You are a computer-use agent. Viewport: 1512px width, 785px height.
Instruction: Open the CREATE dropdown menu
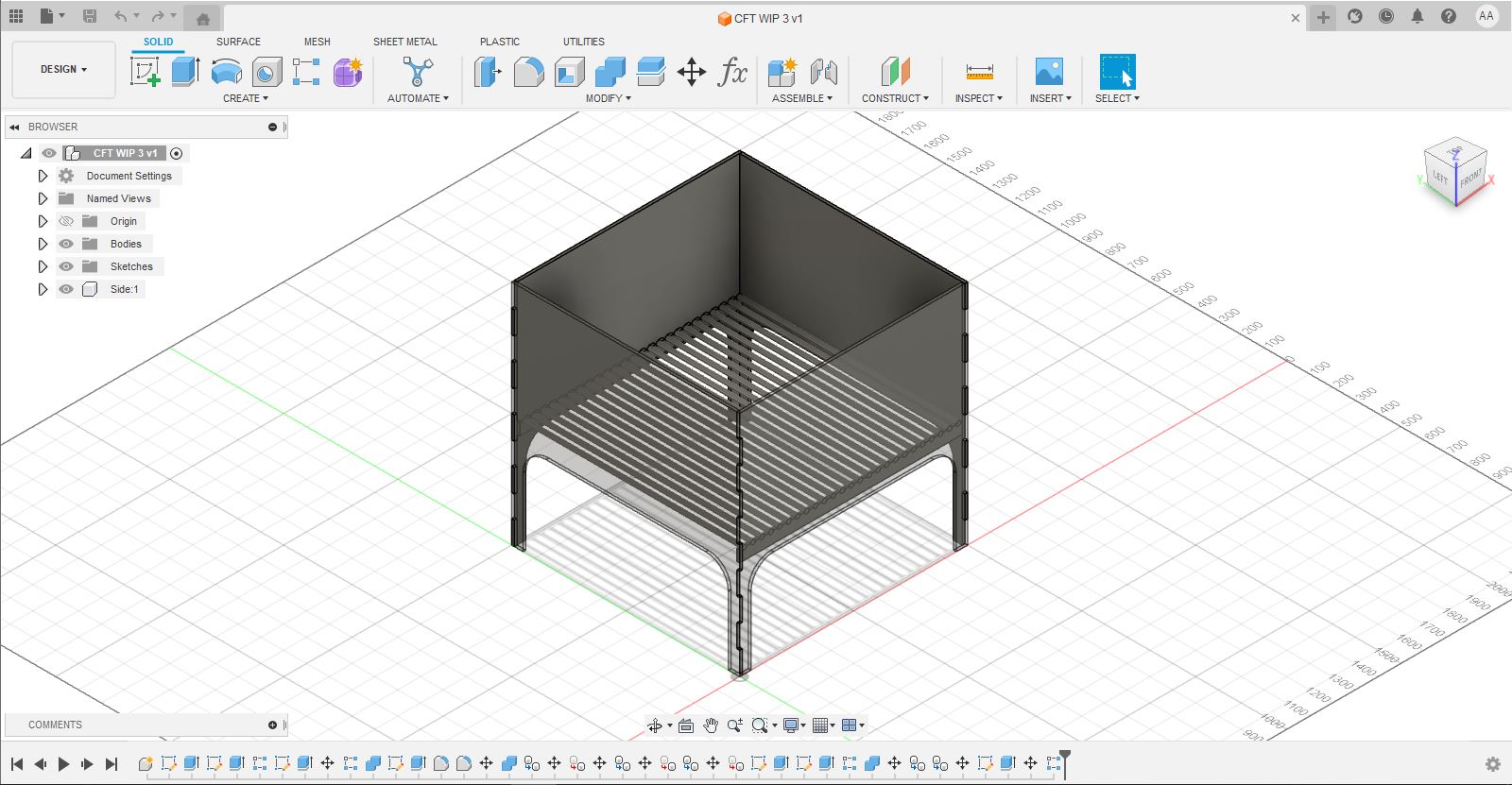(x=246, y=98)
